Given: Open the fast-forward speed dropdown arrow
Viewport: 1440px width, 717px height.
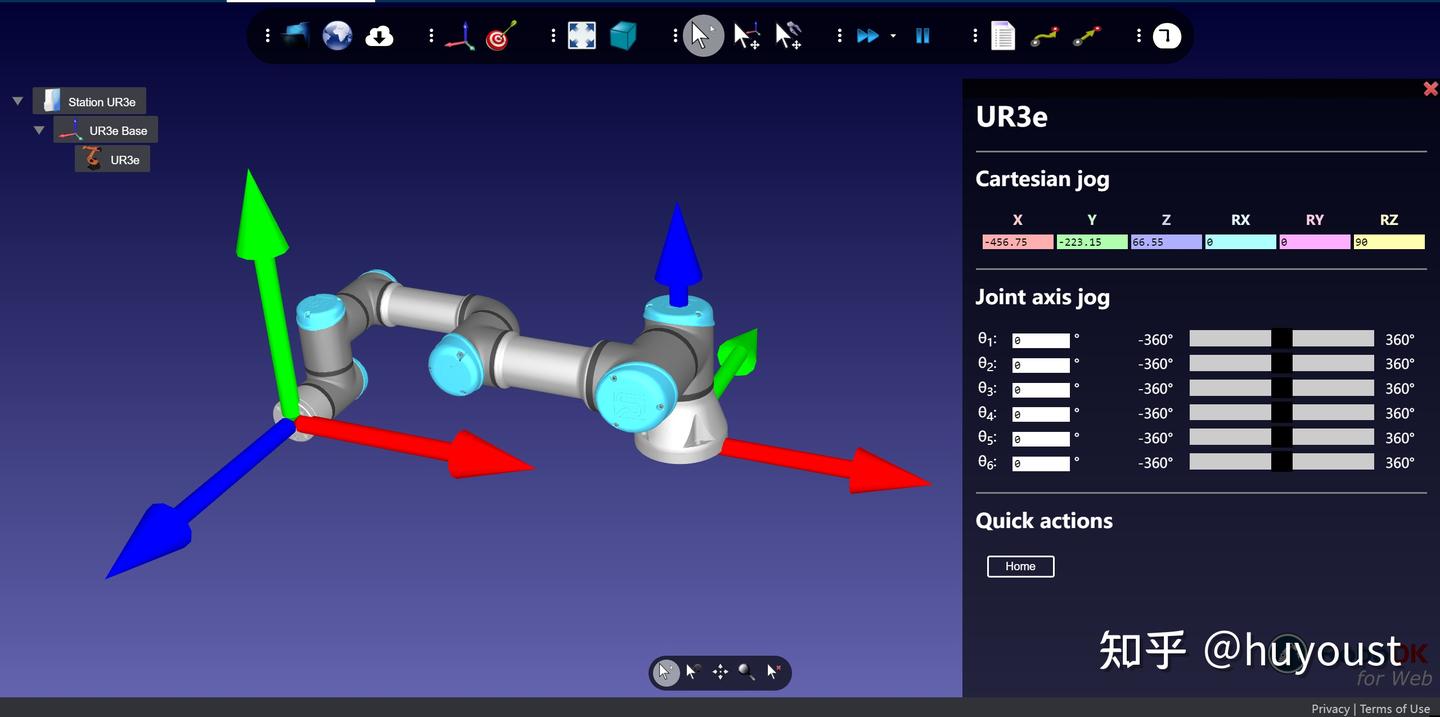Looking at the screenshot, I should tap(893, 36).
